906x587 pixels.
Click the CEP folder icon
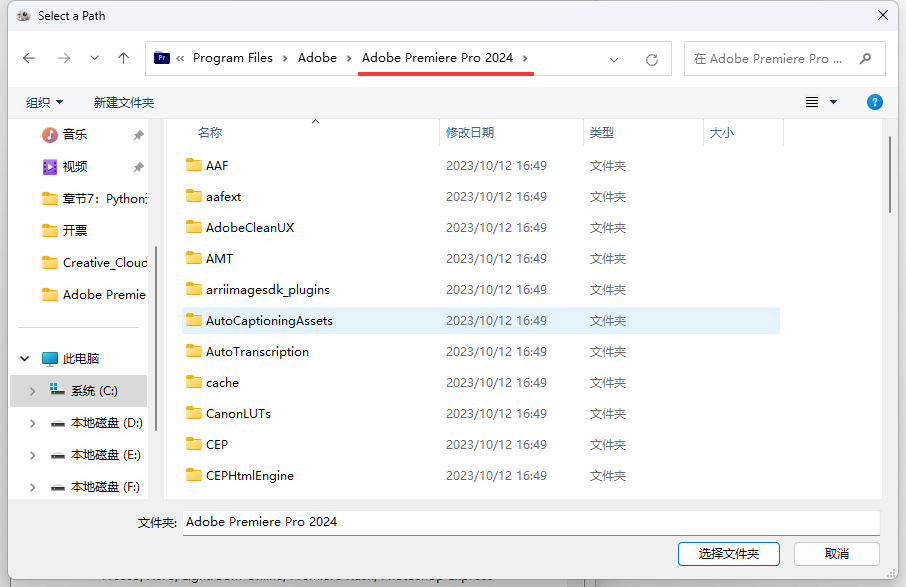pyautogui.click(x=194, y=444)
